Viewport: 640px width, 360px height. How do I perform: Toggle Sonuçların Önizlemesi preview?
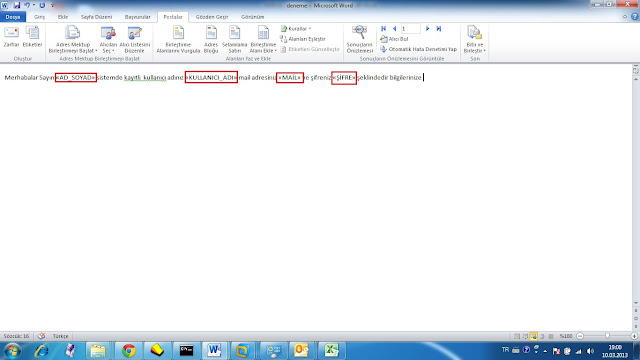tap(360, 39)
